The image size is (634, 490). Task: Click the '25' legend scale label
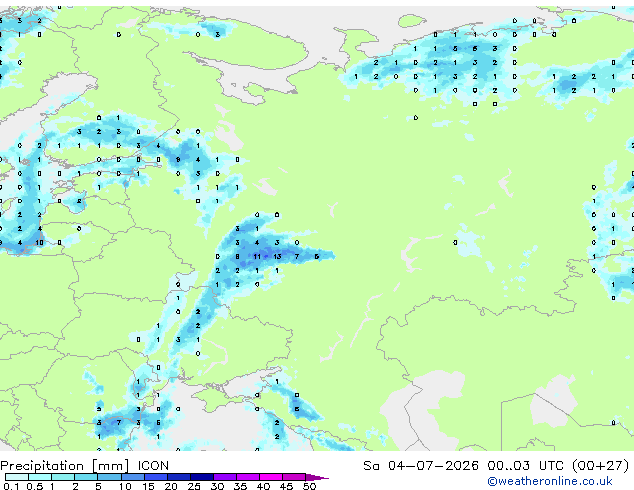coord(194,486)
